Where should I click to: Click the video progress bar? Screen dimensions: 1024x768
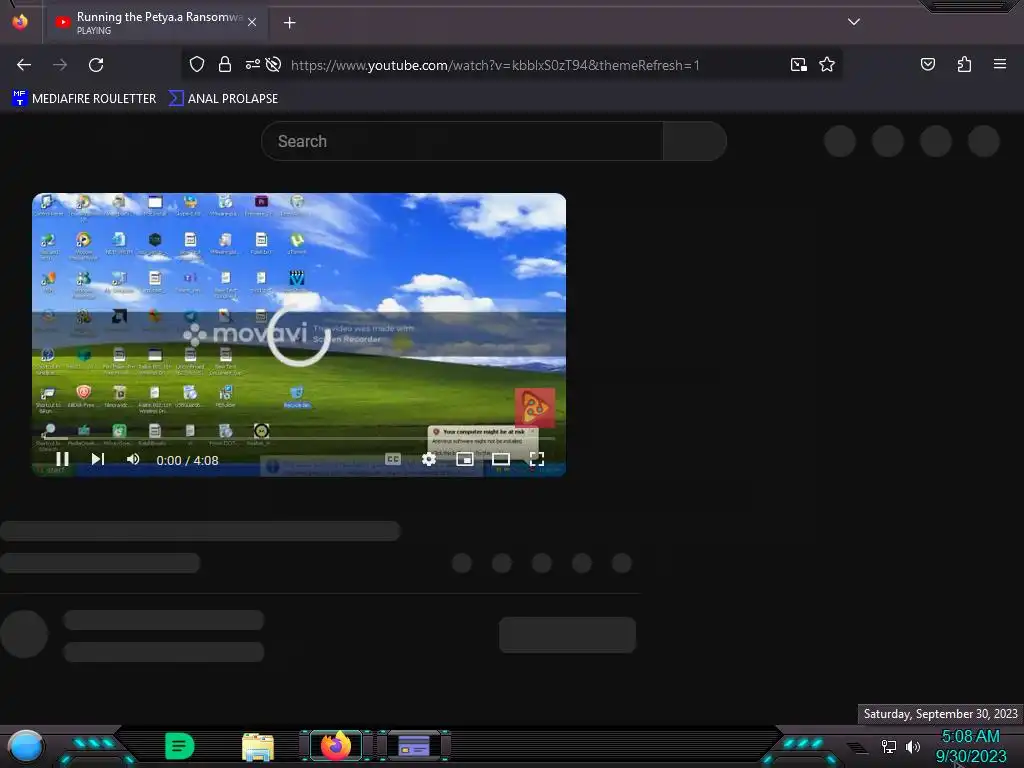(299, 439)
